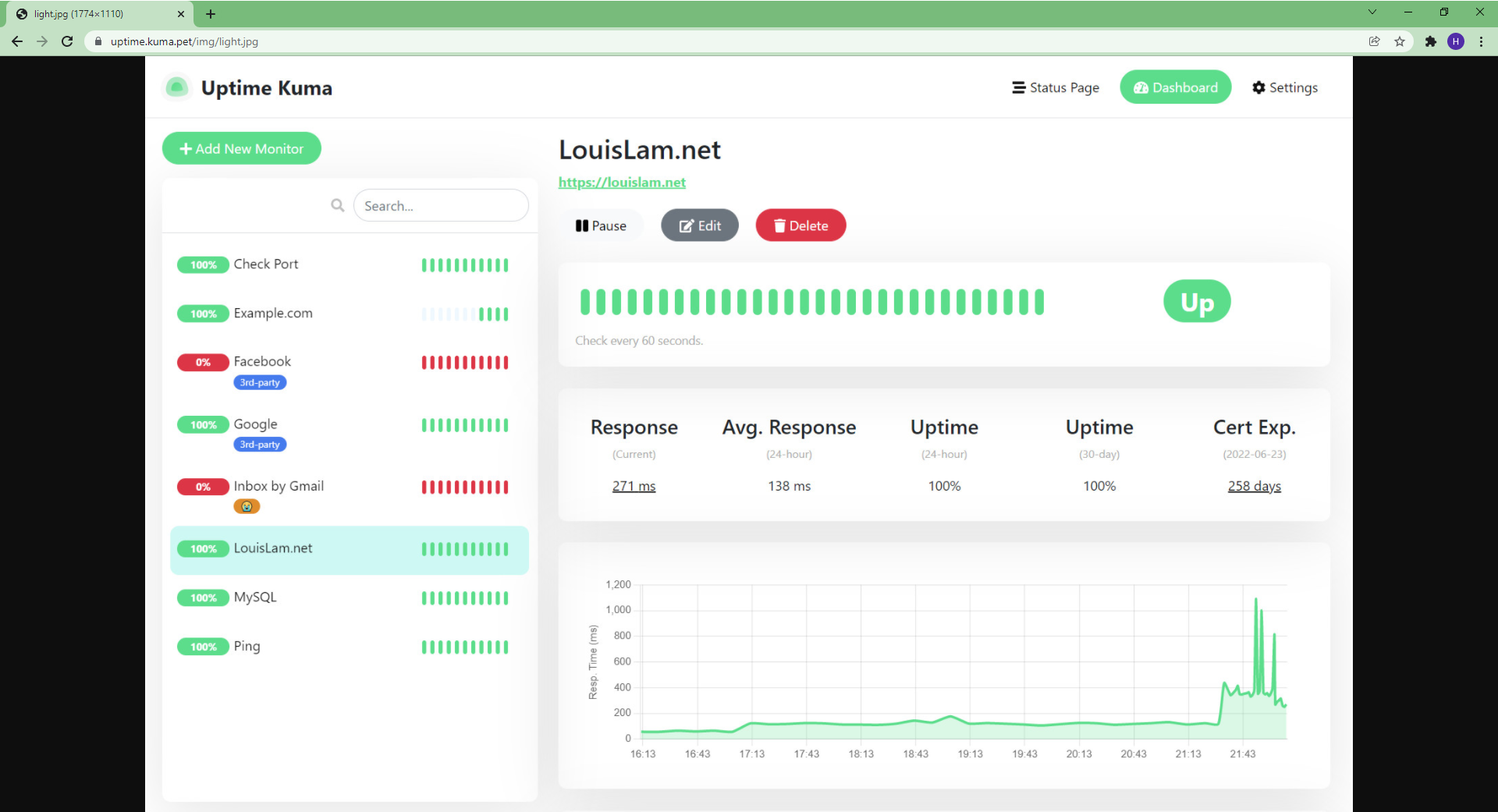This screenshot has width=1498, height=812.
Task: Click the 0% badge beside Inbox by Gmail
Action: pyautogui.click(x=203, y=487)
